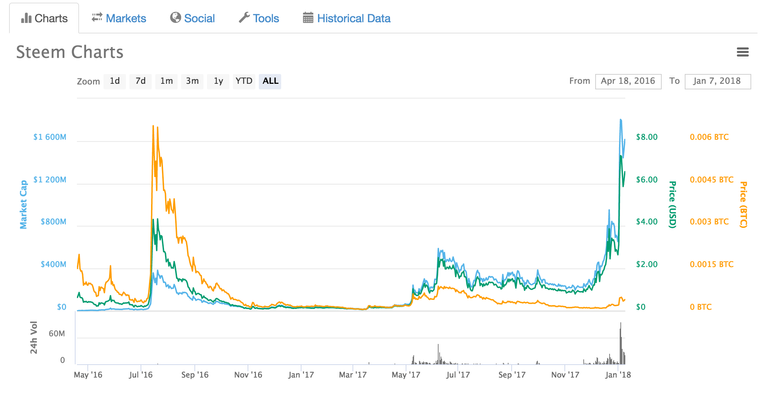This screenshot has width=768, height=397.
Task: Set zoom range to 7d
Action: click(x=141, y=81)
